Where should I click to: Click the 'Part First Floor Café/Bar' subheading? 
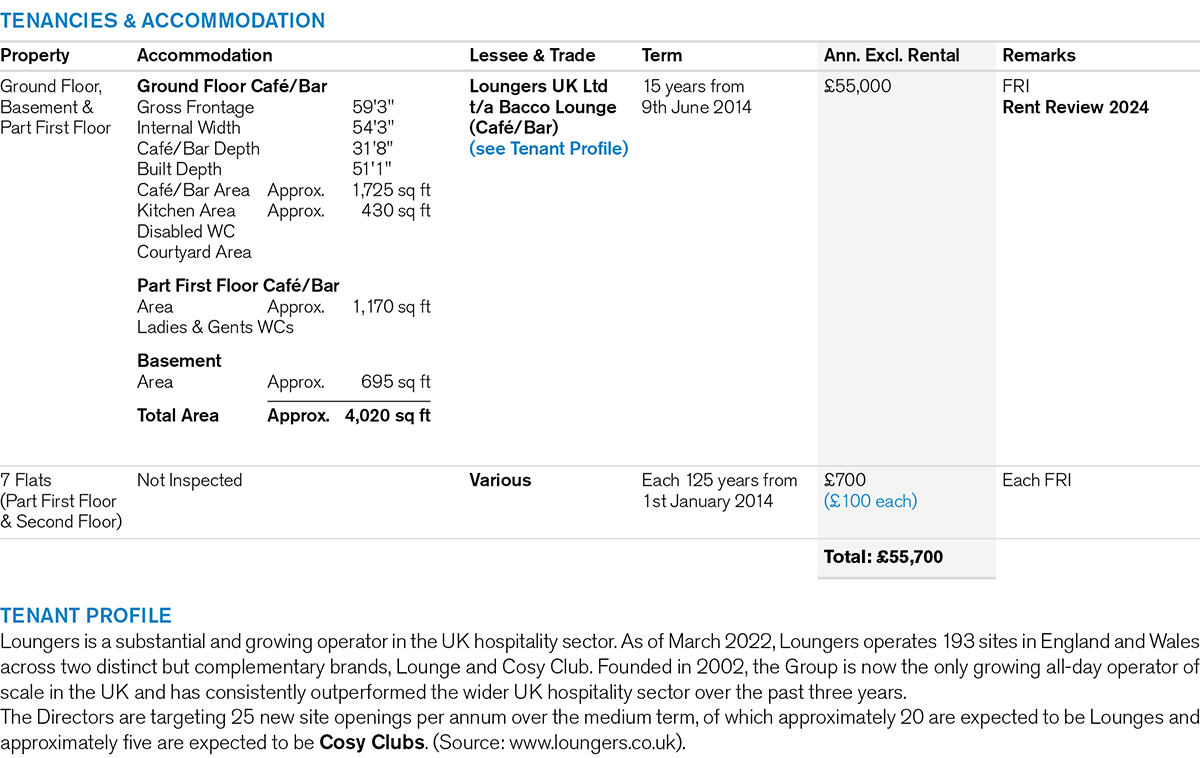(238, 286)
